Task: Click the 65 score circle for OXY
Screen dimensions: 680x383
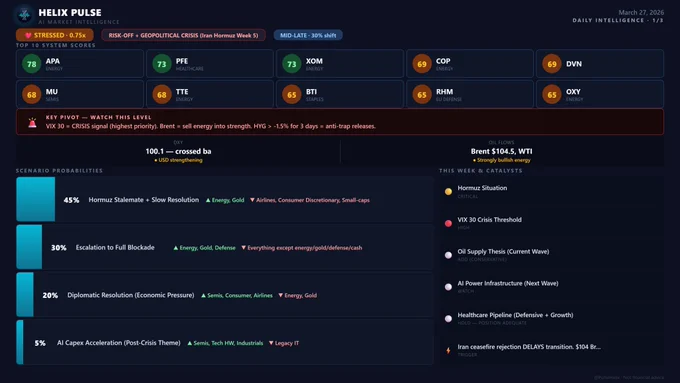Action: coord(552,95)
